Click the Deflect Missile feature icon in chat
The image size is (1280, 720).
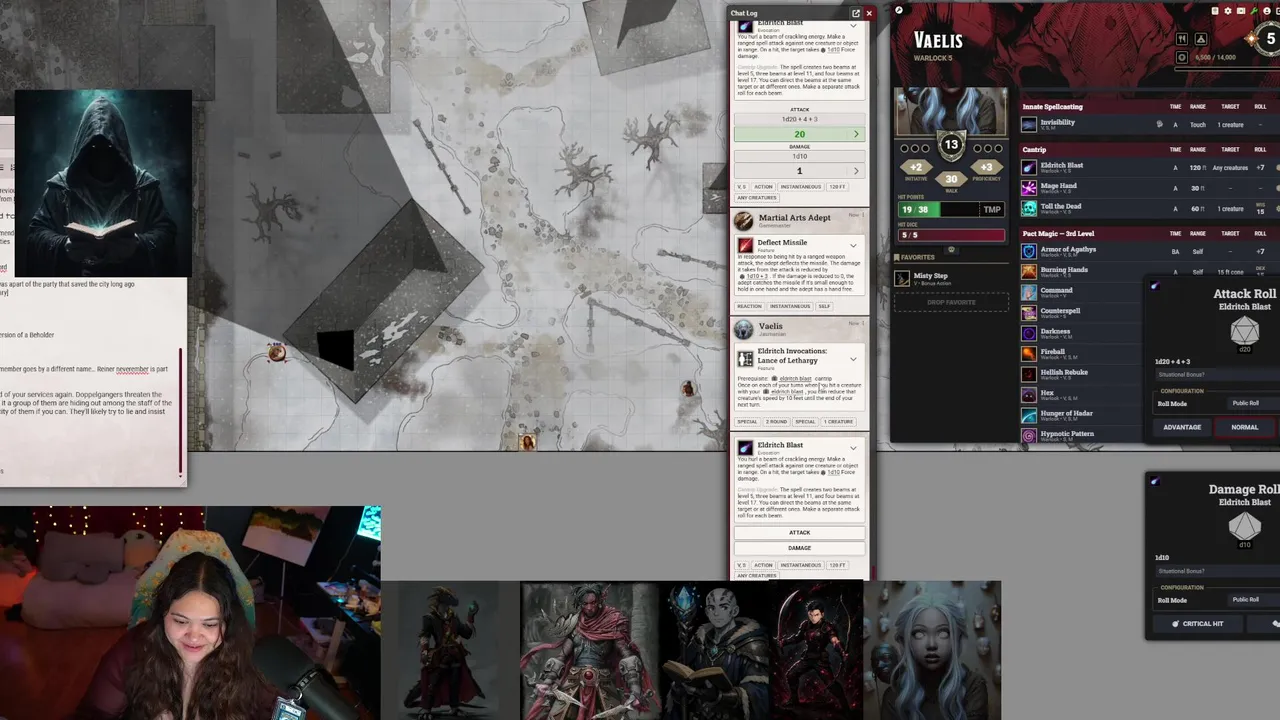745,245
